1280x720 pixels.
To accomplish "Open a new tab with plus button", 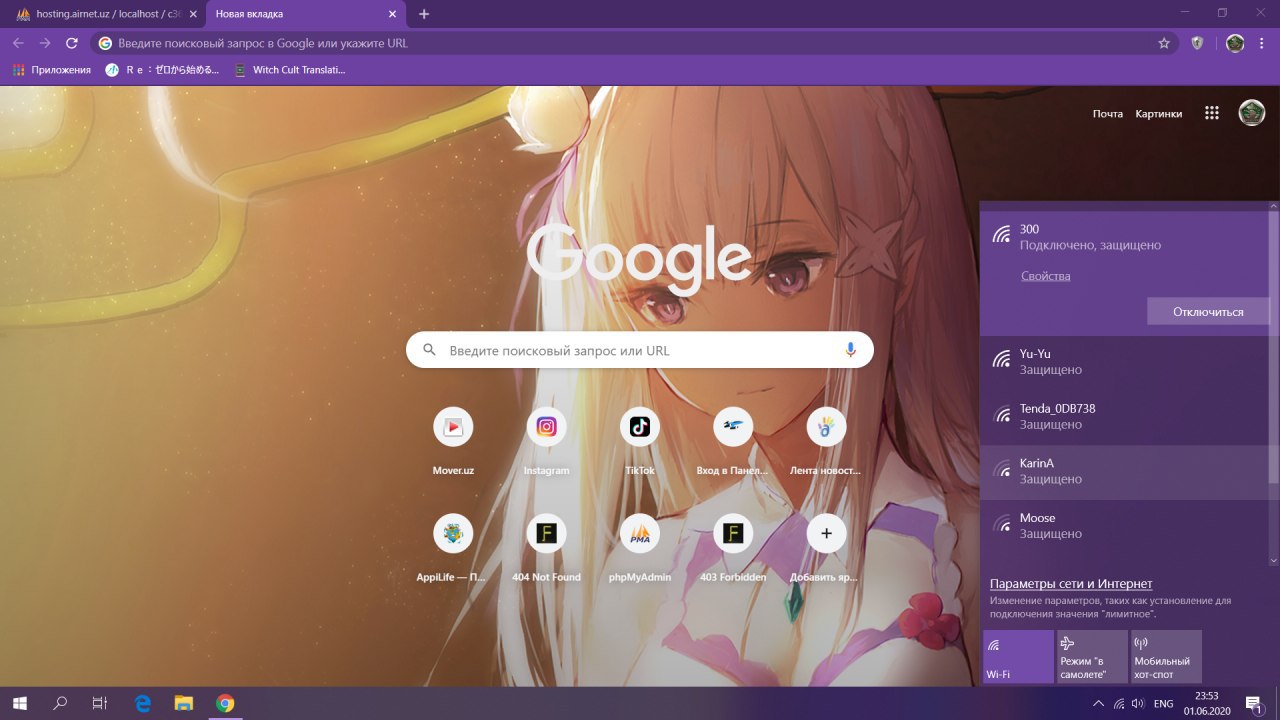I will [x=424, y=14].
